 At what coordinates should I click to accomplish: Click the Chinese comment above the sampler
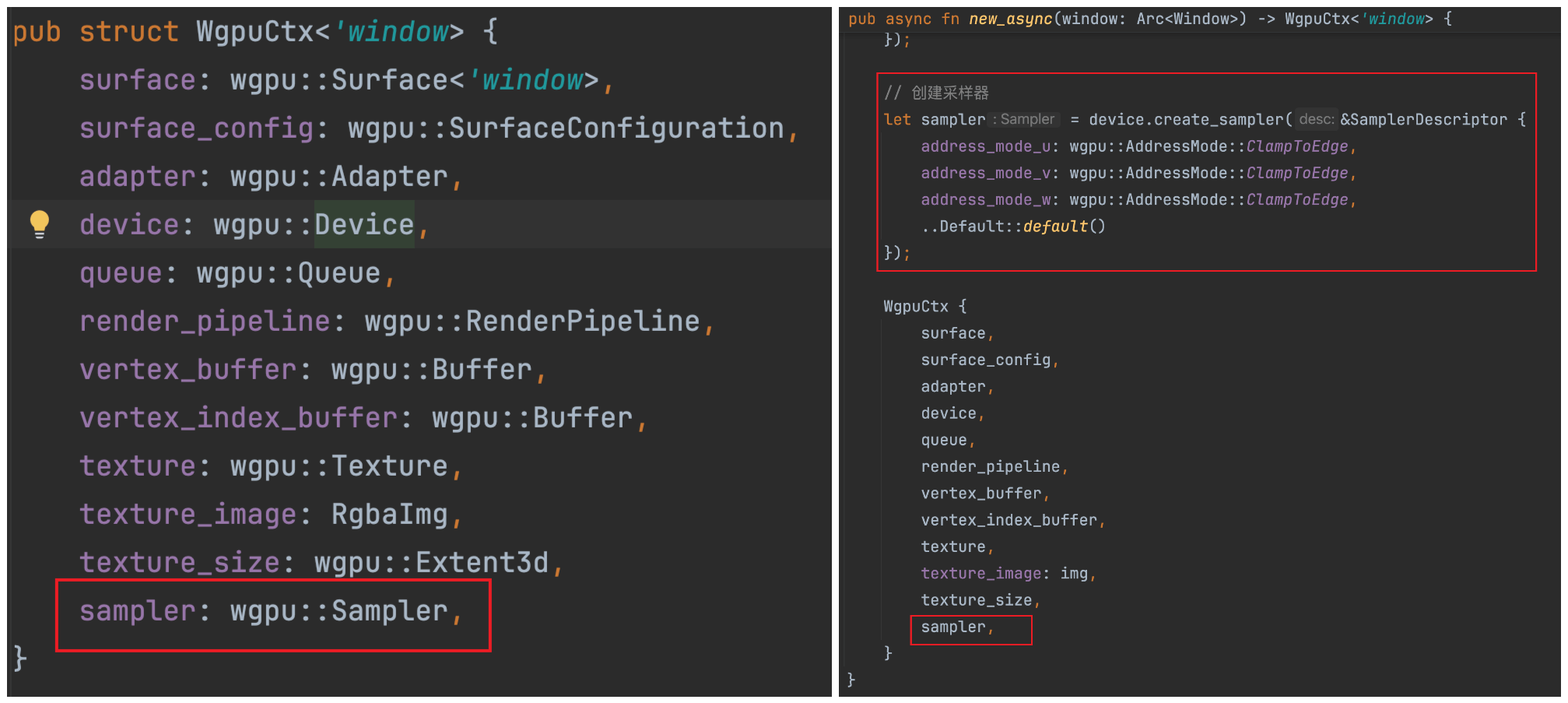[936, 93]
